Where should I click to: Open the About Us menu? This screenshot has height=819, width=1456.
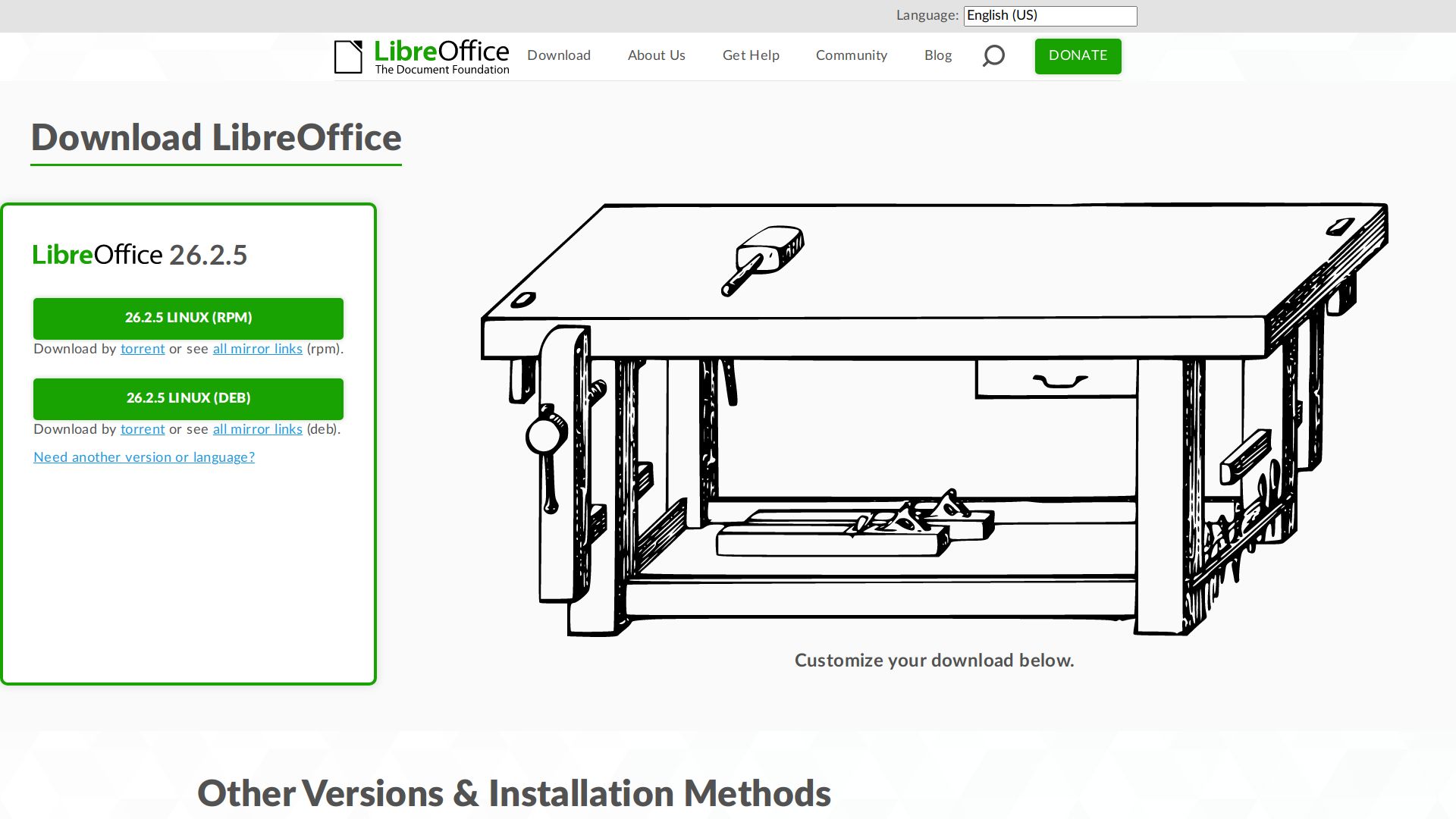tap(657, 55)
